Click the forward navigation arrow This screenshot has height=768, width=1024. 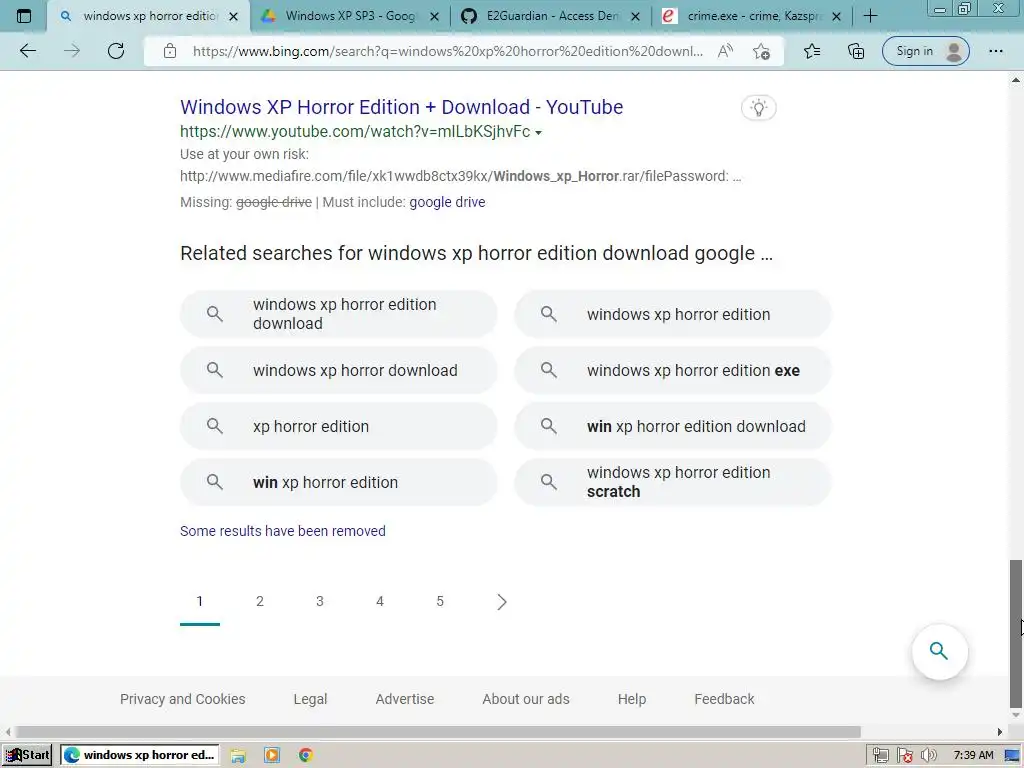(x=72, y=51)
